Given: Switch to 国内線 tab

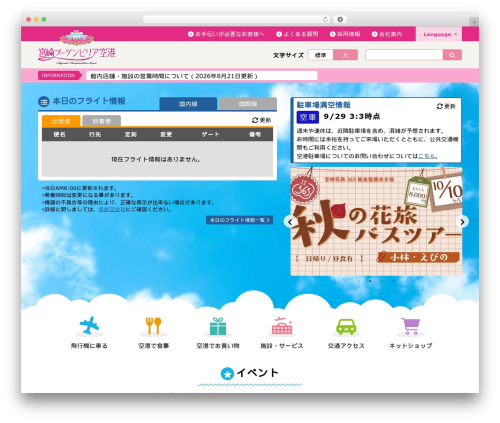Looking at the screenshot, I should [188, 104].
